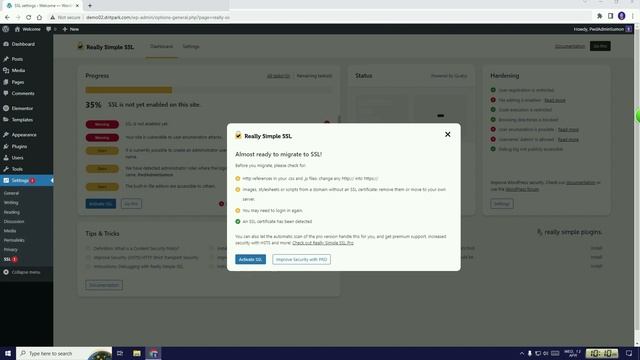Open a new browser tab
The width and height of the screenshot is (640, 360).
click(x=90, y=6)
